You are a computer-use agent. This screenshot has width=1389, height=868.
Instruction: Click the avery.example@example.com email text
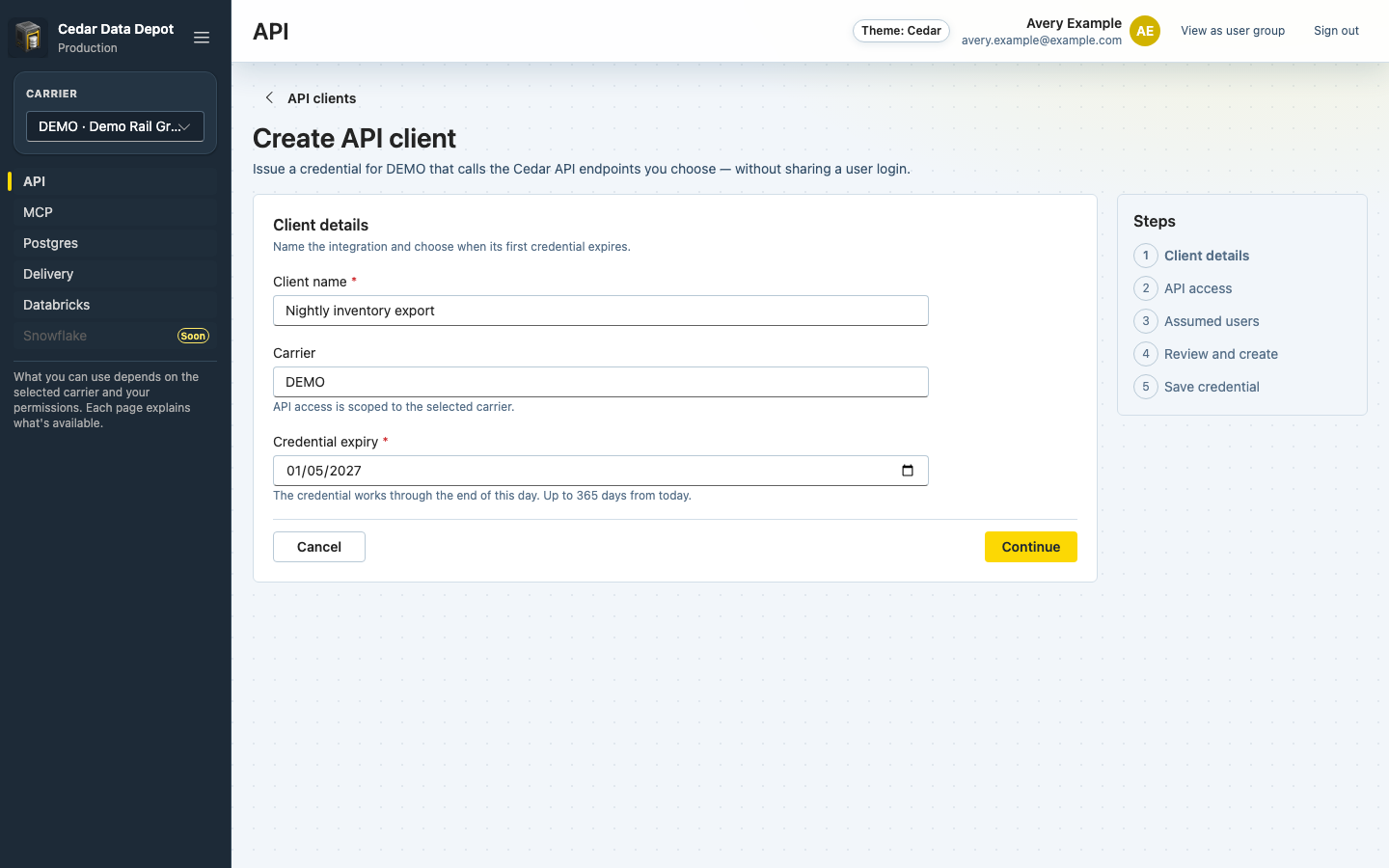pos(1042,41)
